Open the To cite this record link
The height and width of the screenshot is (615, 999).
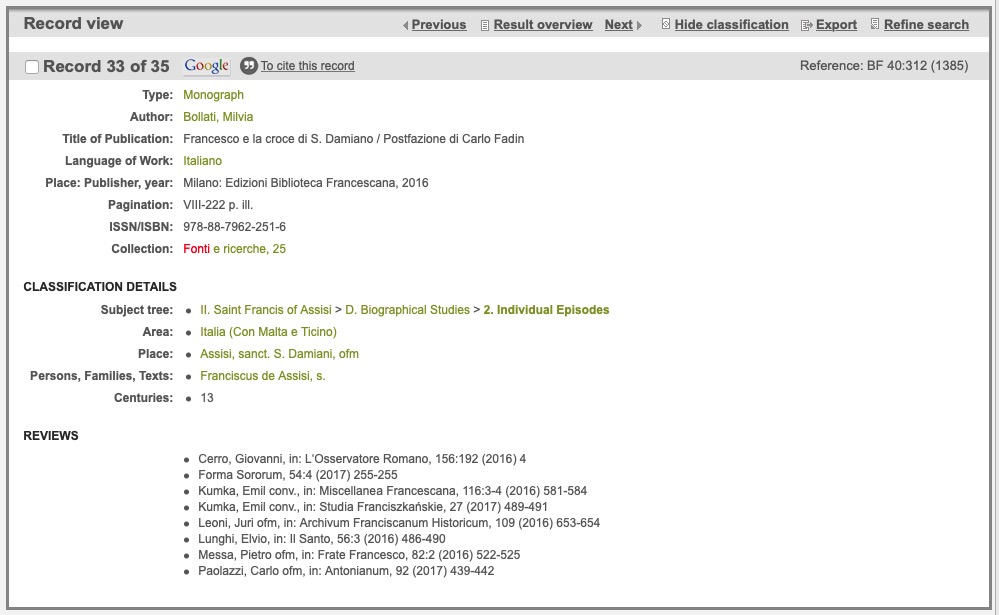307,66
